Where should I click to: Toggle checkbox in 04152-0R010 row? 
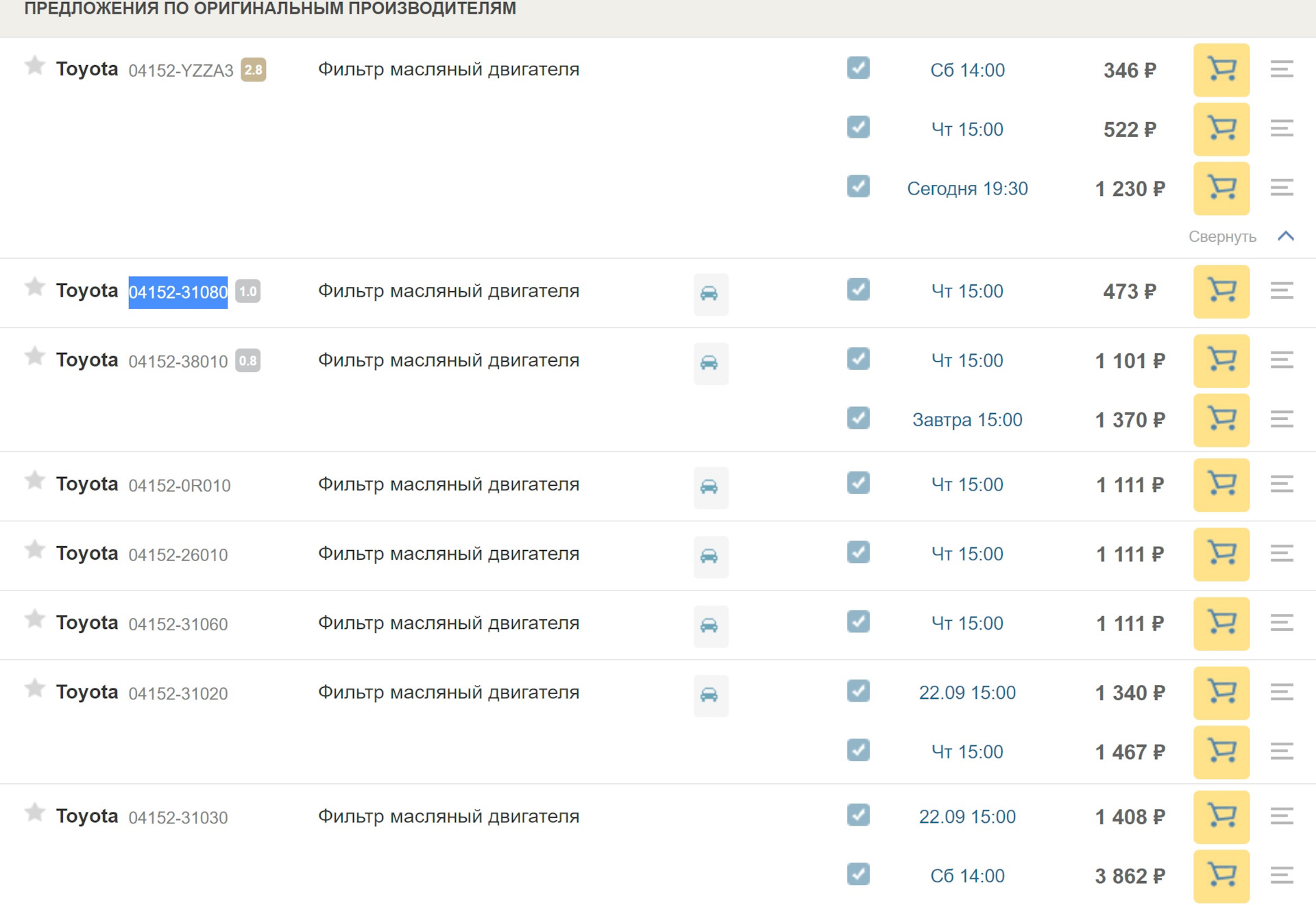tap(858, 483)
